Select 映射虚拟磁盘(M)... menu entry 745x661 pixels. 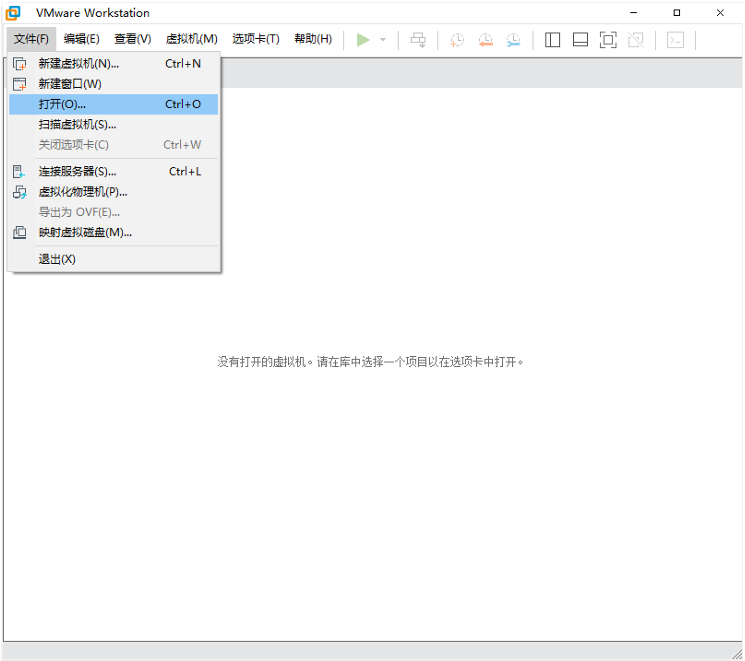coord(114,232)
